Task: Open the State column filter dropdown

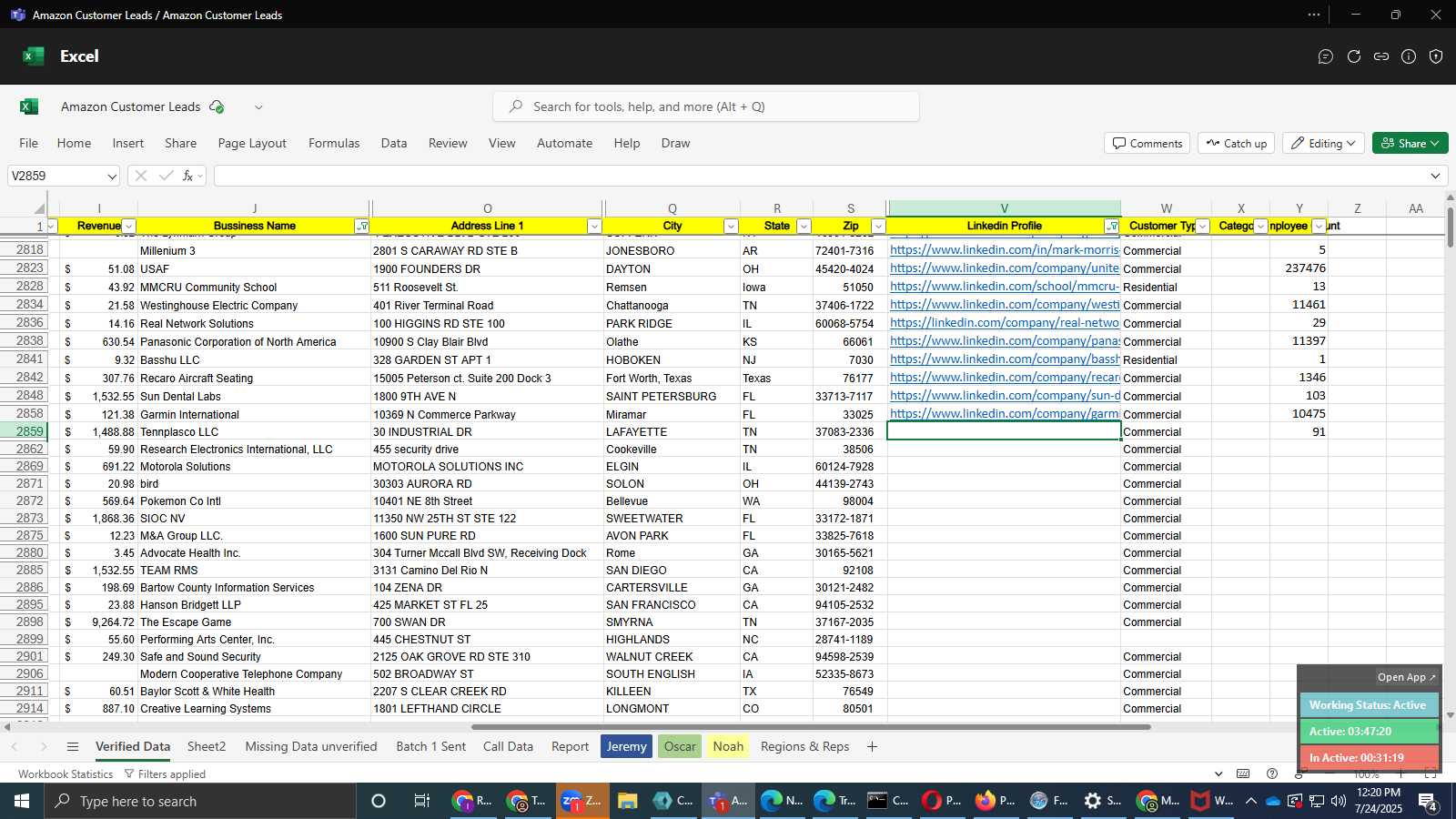Action: pyautogui.click(x=804, y=226)
